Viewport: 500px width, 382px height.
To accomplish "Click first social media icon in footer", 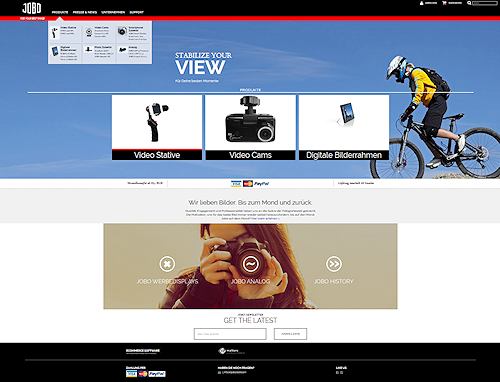I will (337, 372).
